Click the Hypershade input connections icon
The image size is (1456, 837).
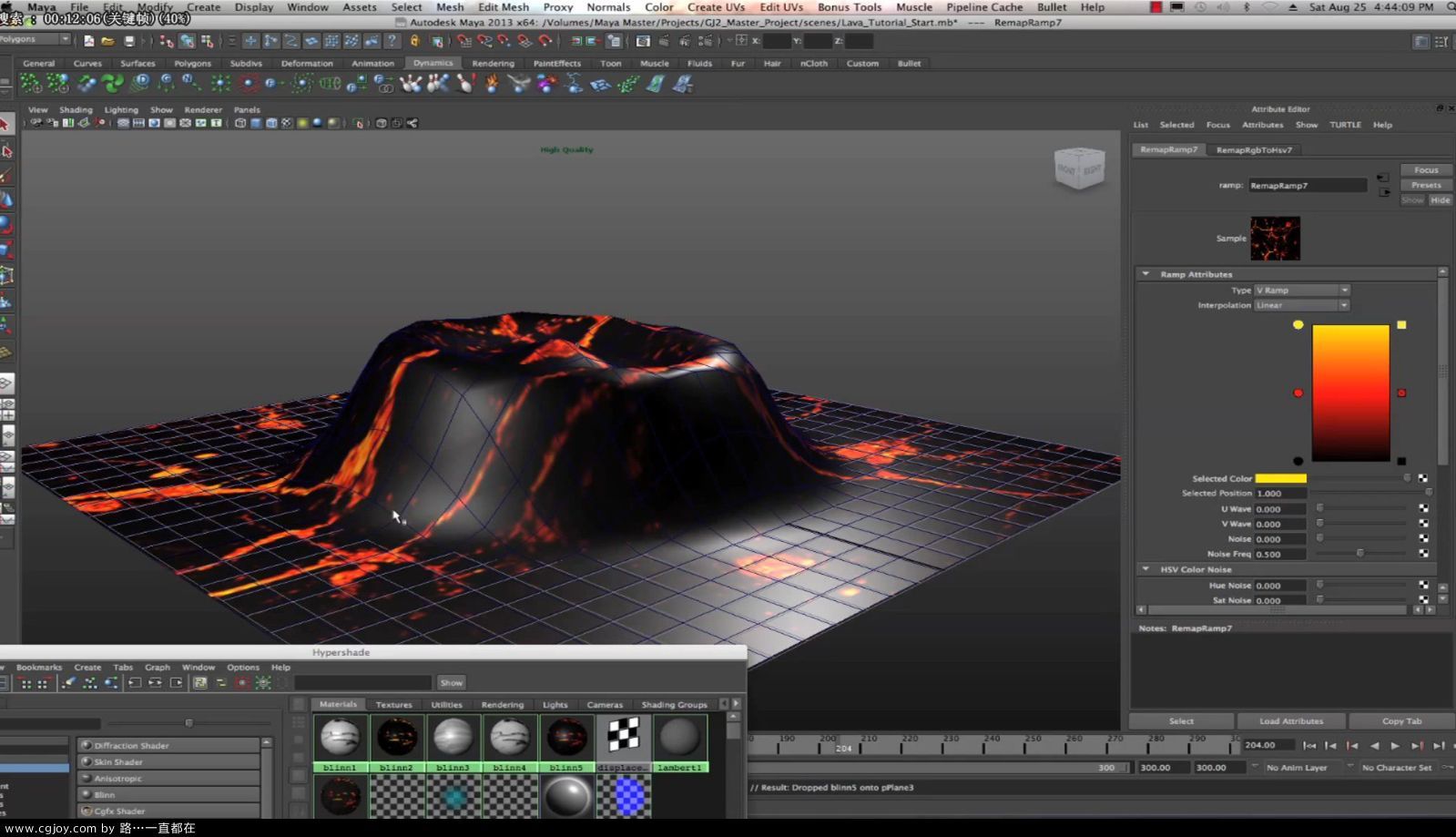tap(135, 682)
